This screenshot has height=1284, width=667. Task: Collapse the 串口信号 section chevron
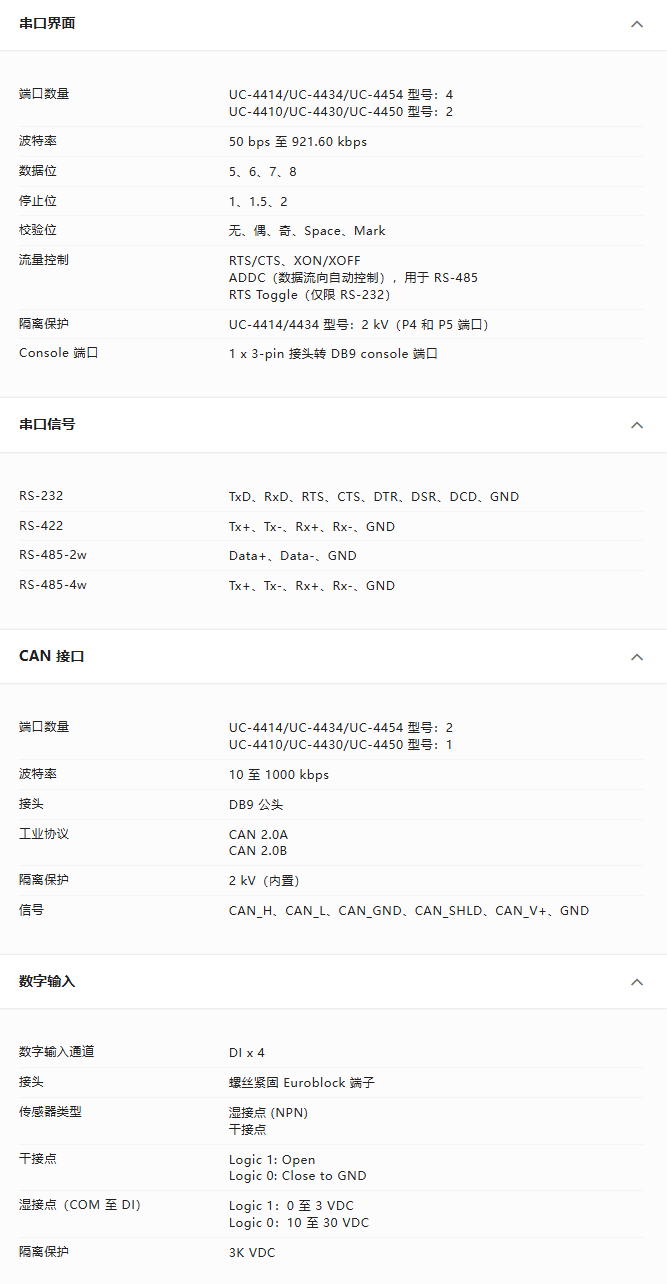coord(637,425)
